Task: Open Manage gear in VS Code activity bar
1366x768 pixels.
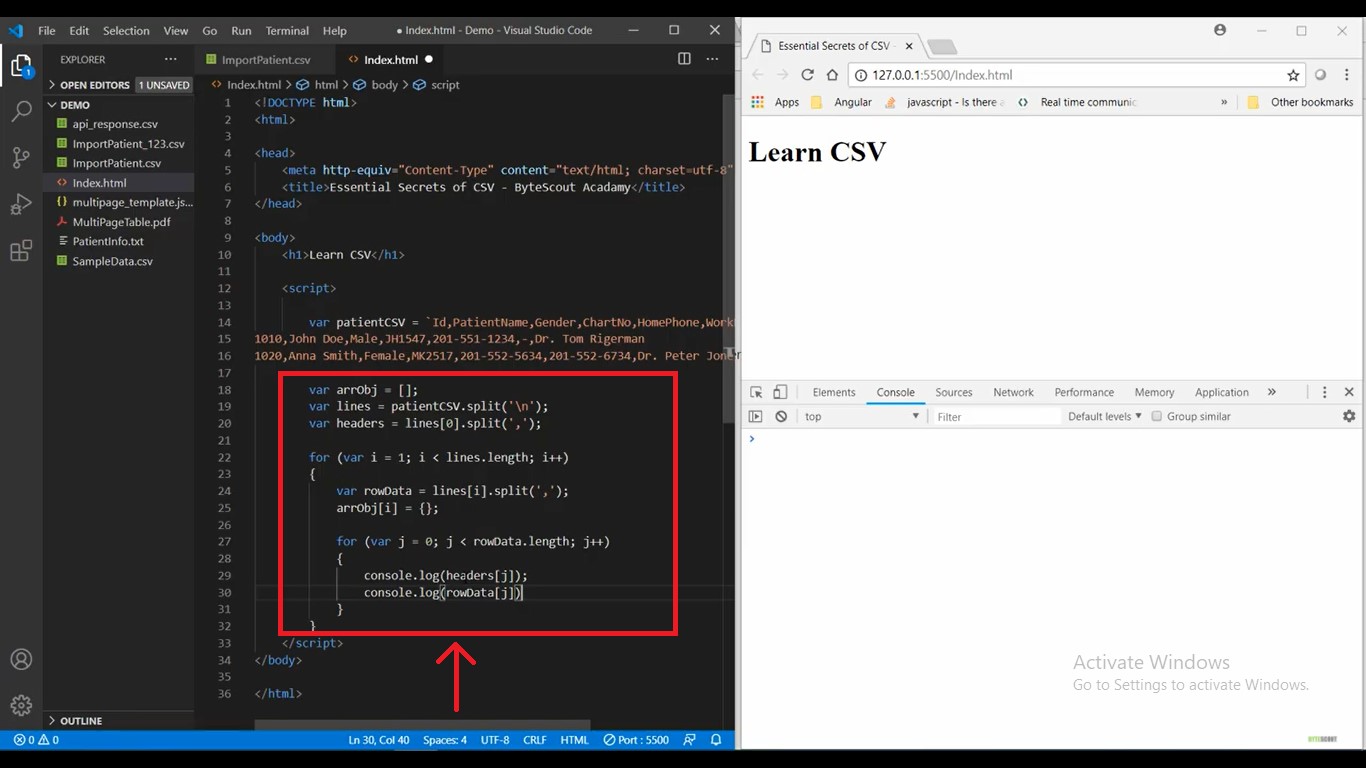Action: (x=21, y=705)
